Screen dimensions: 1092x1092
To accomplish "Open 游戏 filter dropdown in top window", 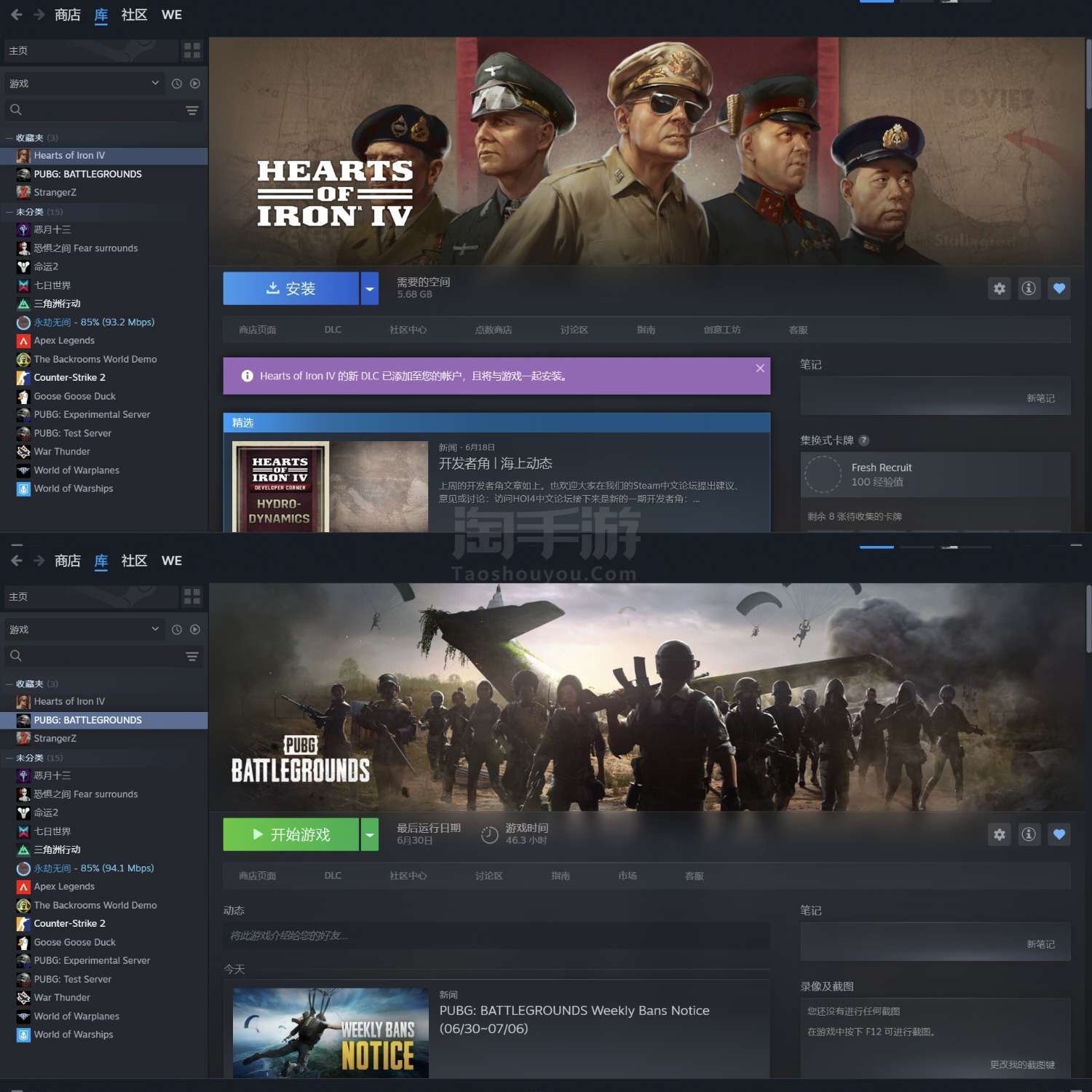I will tap(84, 84).
